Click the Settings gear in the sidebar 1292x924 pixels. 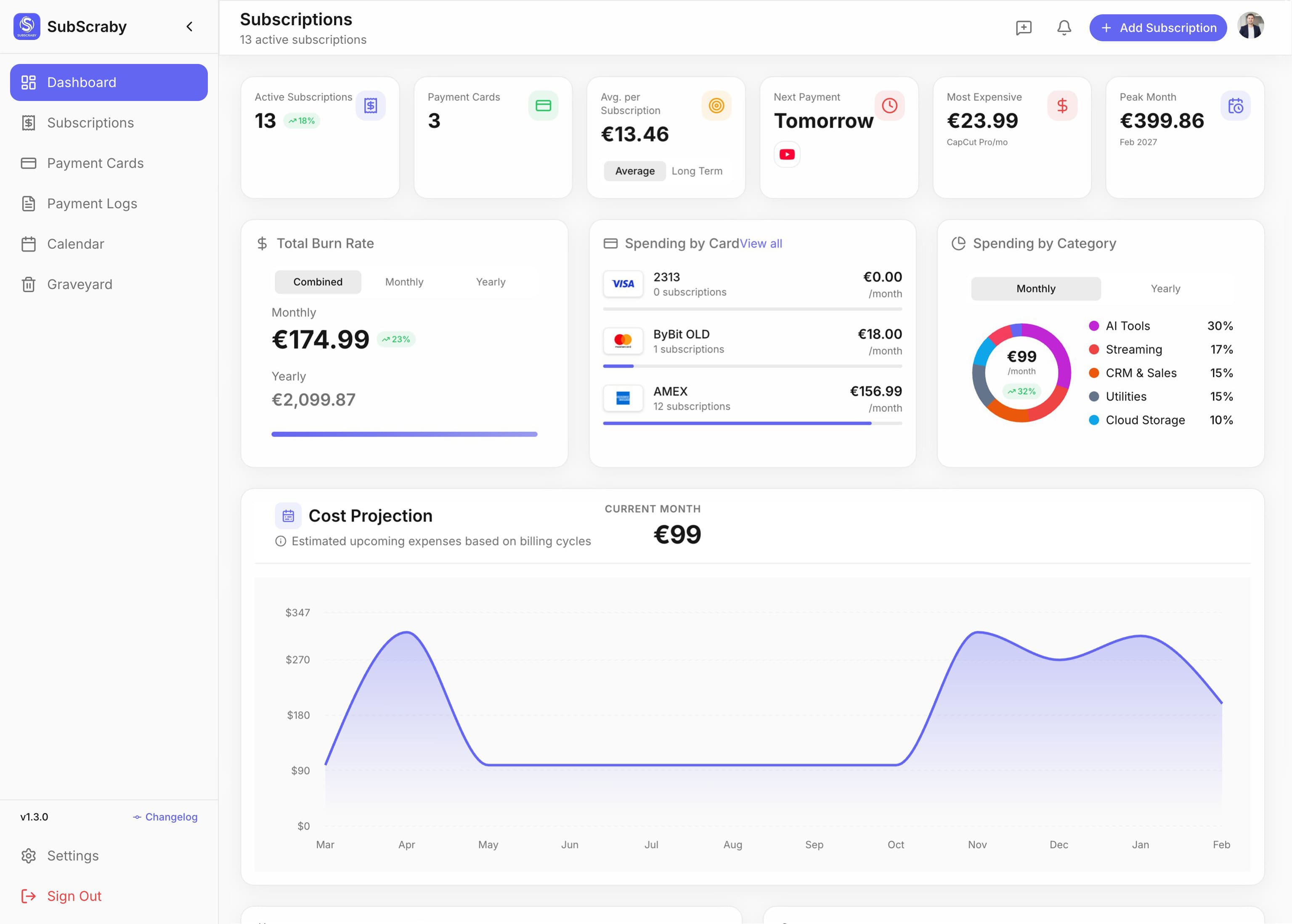coord(29,856)
